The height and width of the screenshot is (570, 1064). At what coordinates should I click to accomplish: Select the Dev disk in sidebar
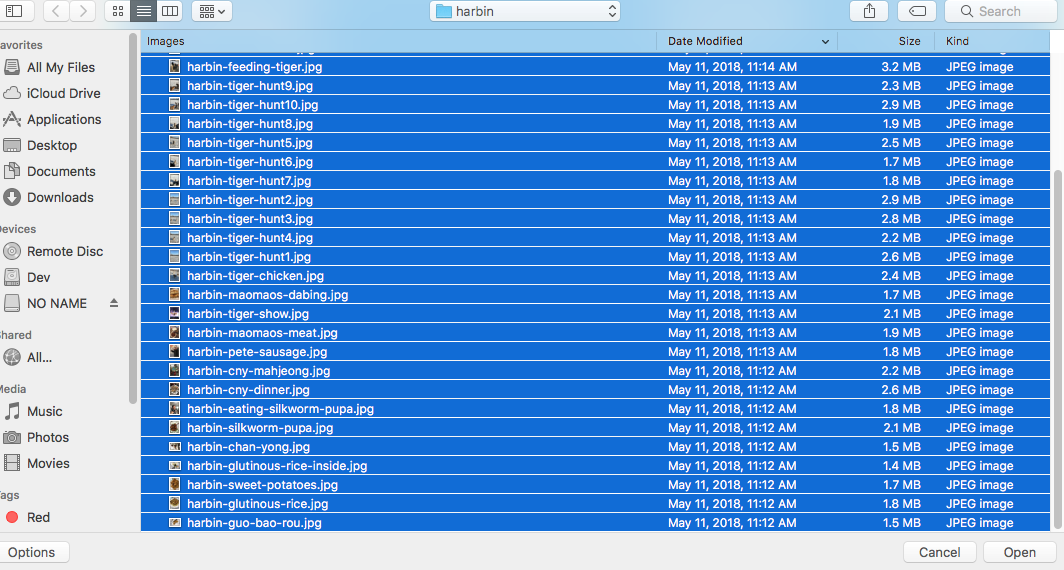point(38,277)
